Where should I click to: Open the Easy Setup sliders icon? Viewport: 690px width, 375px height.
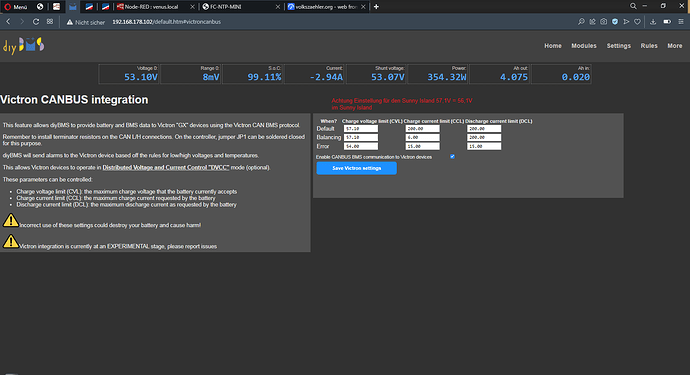[x=681, y=22]
